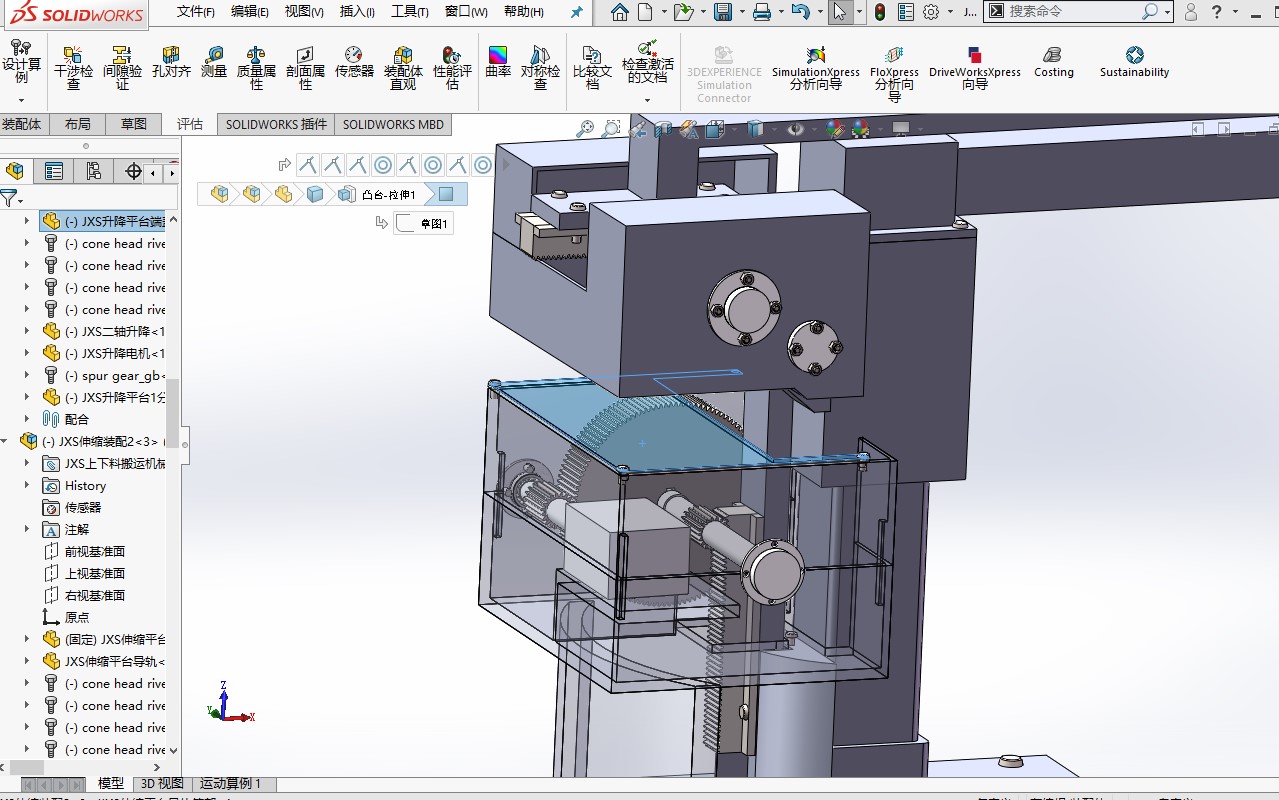This screenshot has height=800, width=1279.
Task: Open the 工具(T) menu
Action: tap(409, 12)
